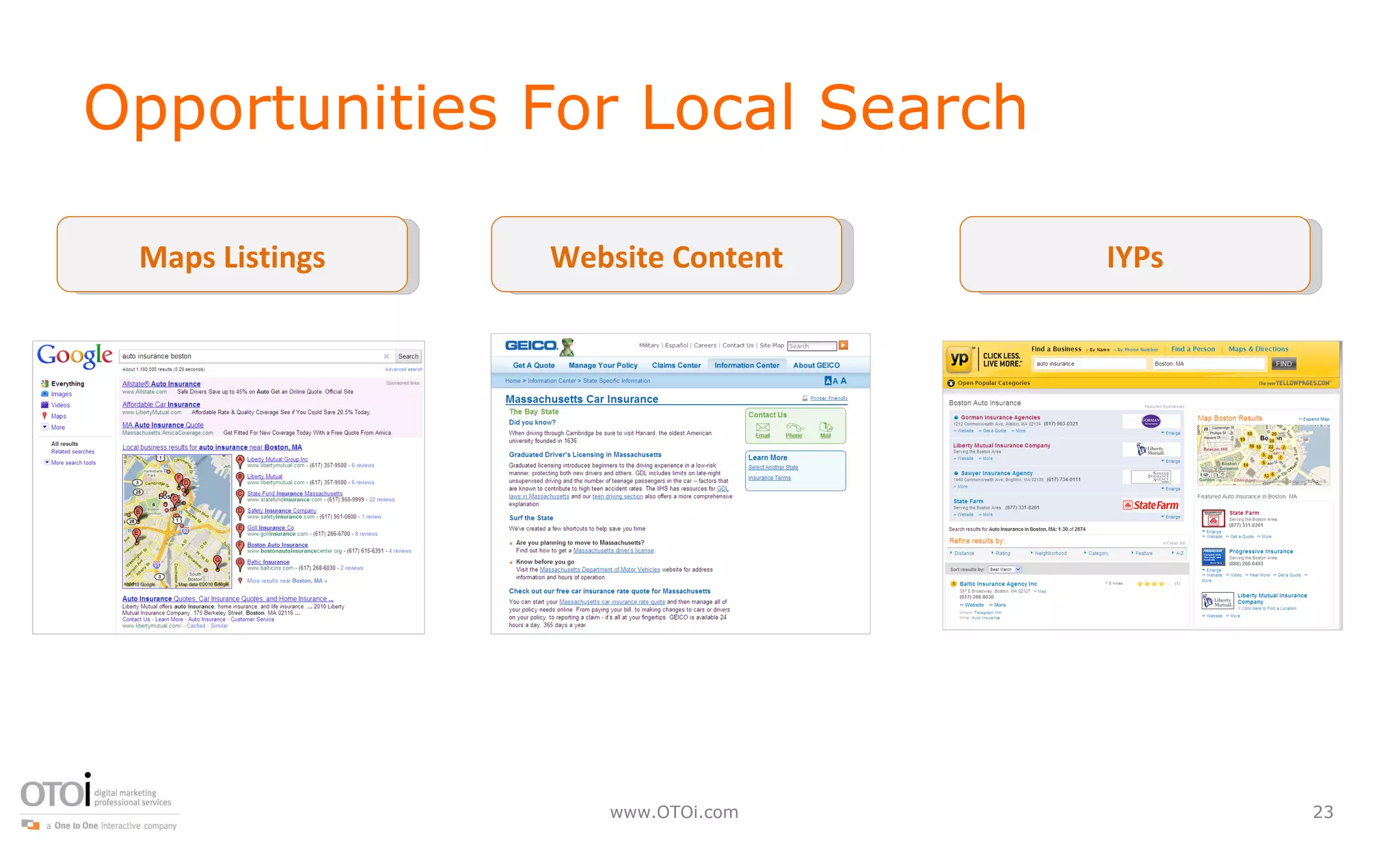Open Baltic Insurance Agency Inc listing

coord(998,584)
